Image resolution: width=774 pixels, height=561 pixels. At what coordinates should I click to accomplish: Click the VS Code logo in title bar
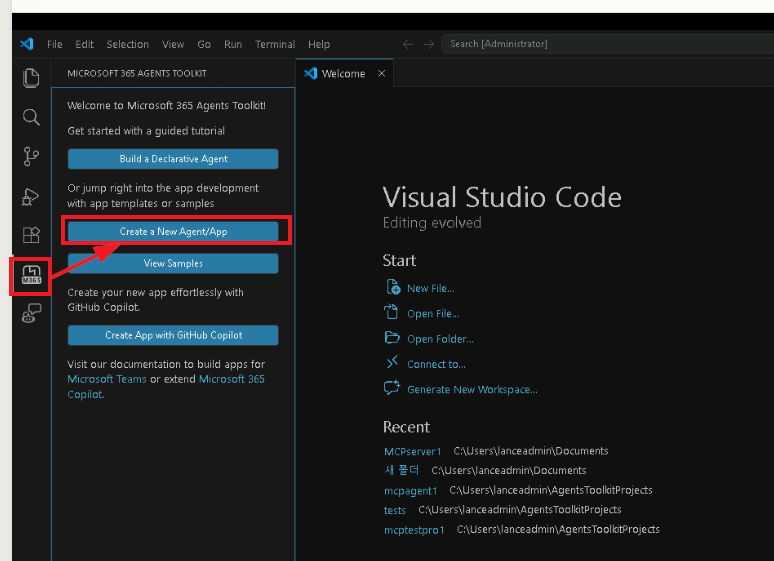(27, 44)
